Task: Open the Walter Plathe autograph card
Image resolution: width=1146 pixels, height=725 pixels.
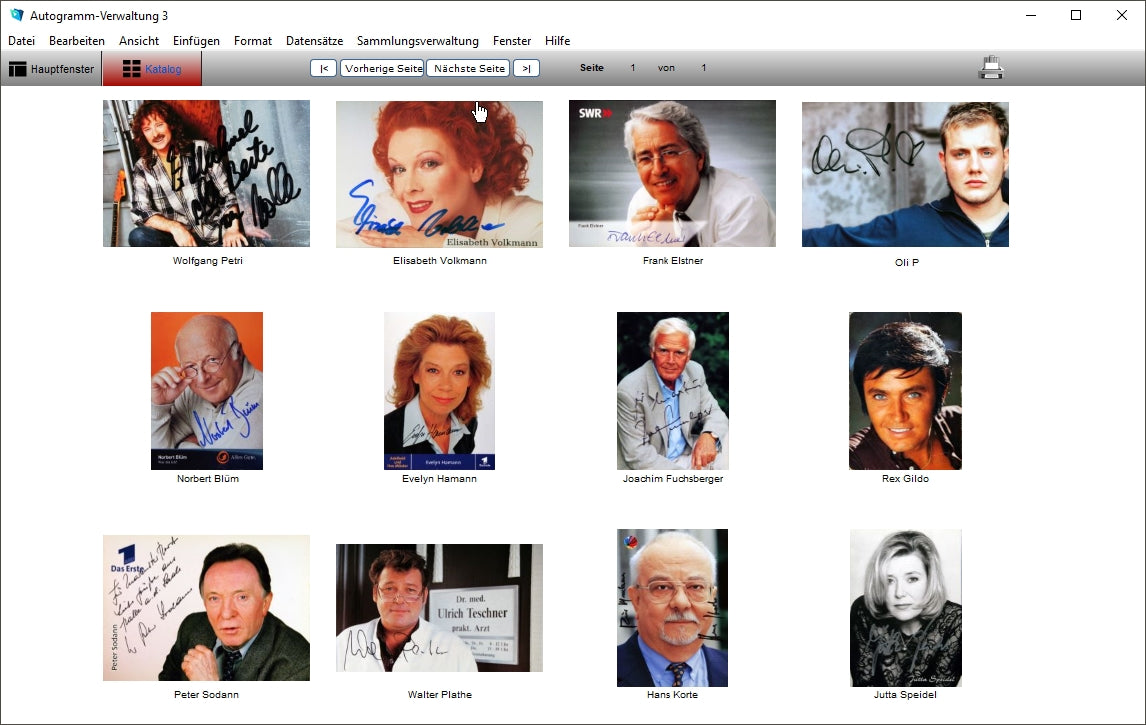Action: (439, 608)
